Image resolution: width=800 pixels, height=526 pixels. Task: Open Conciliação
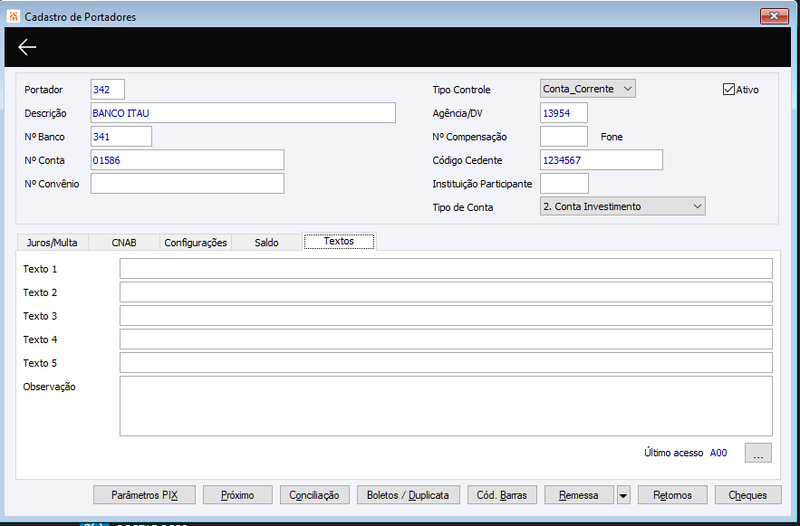pyautogui.click(x=314, y=495)
